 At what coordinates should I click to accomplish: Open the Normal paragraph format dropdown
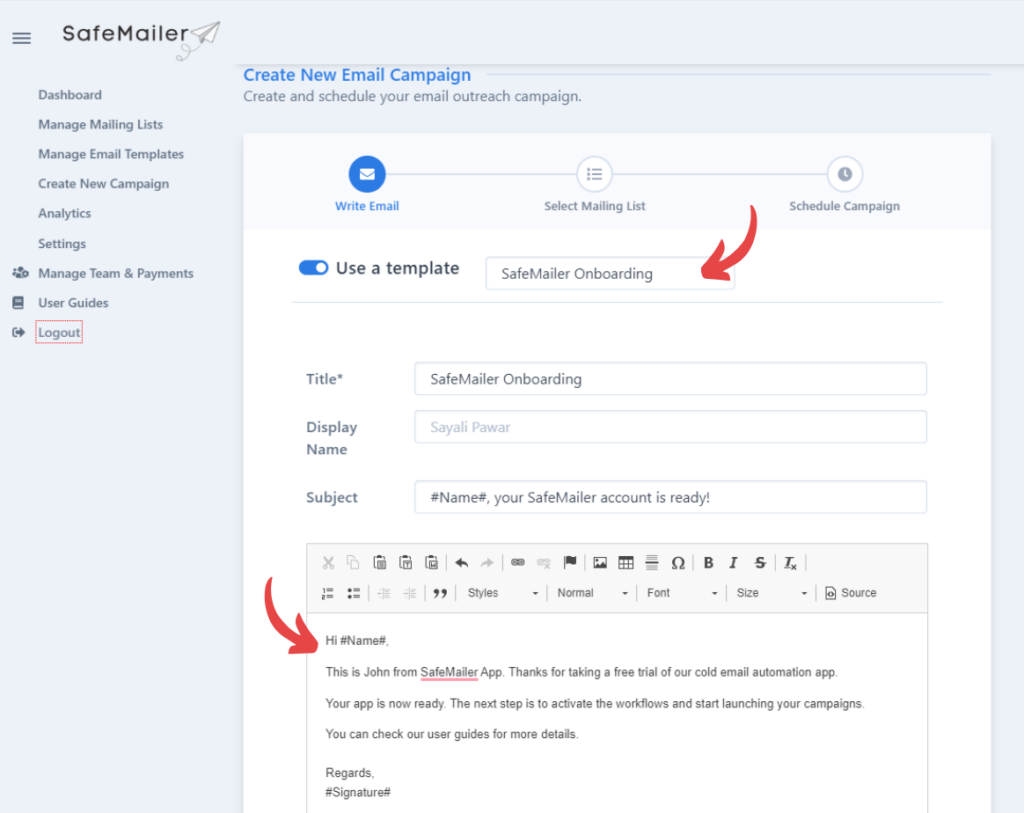592,593
